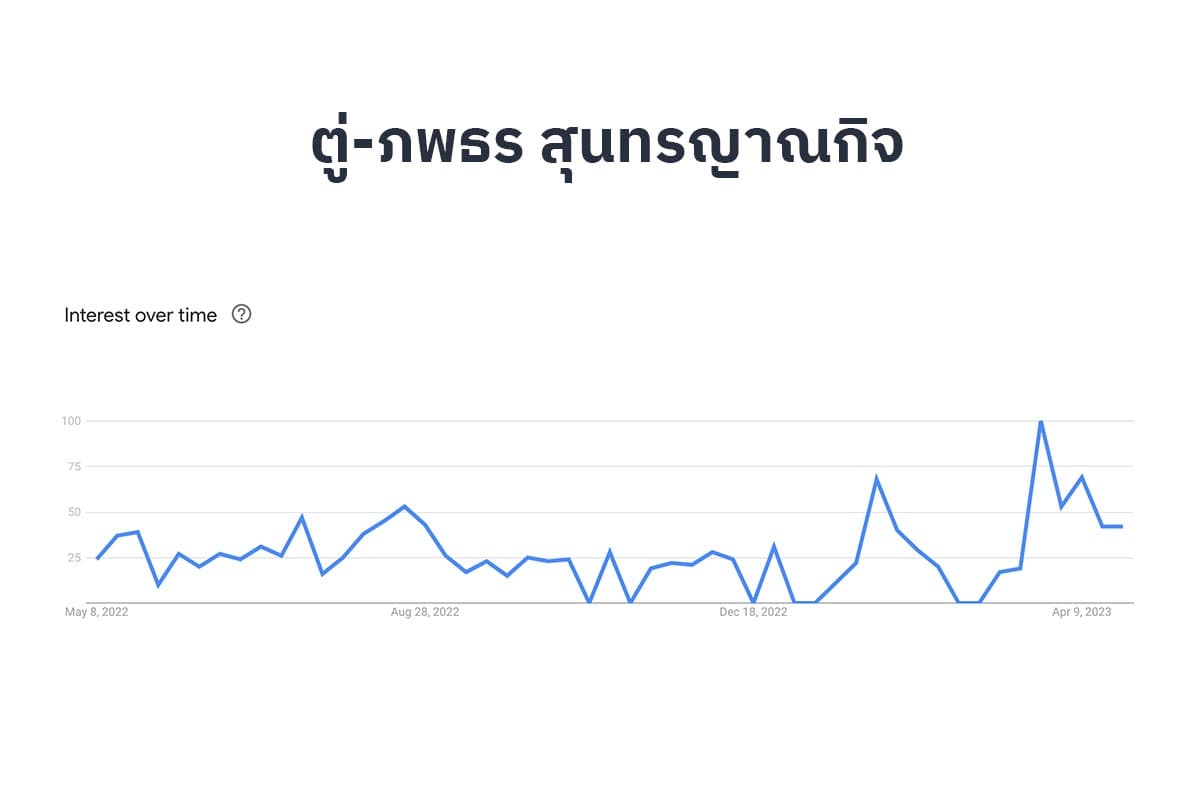
Task: Select the Dec 18, 2022 axis label
Action: pyautogui.click(x=753, y=612)
